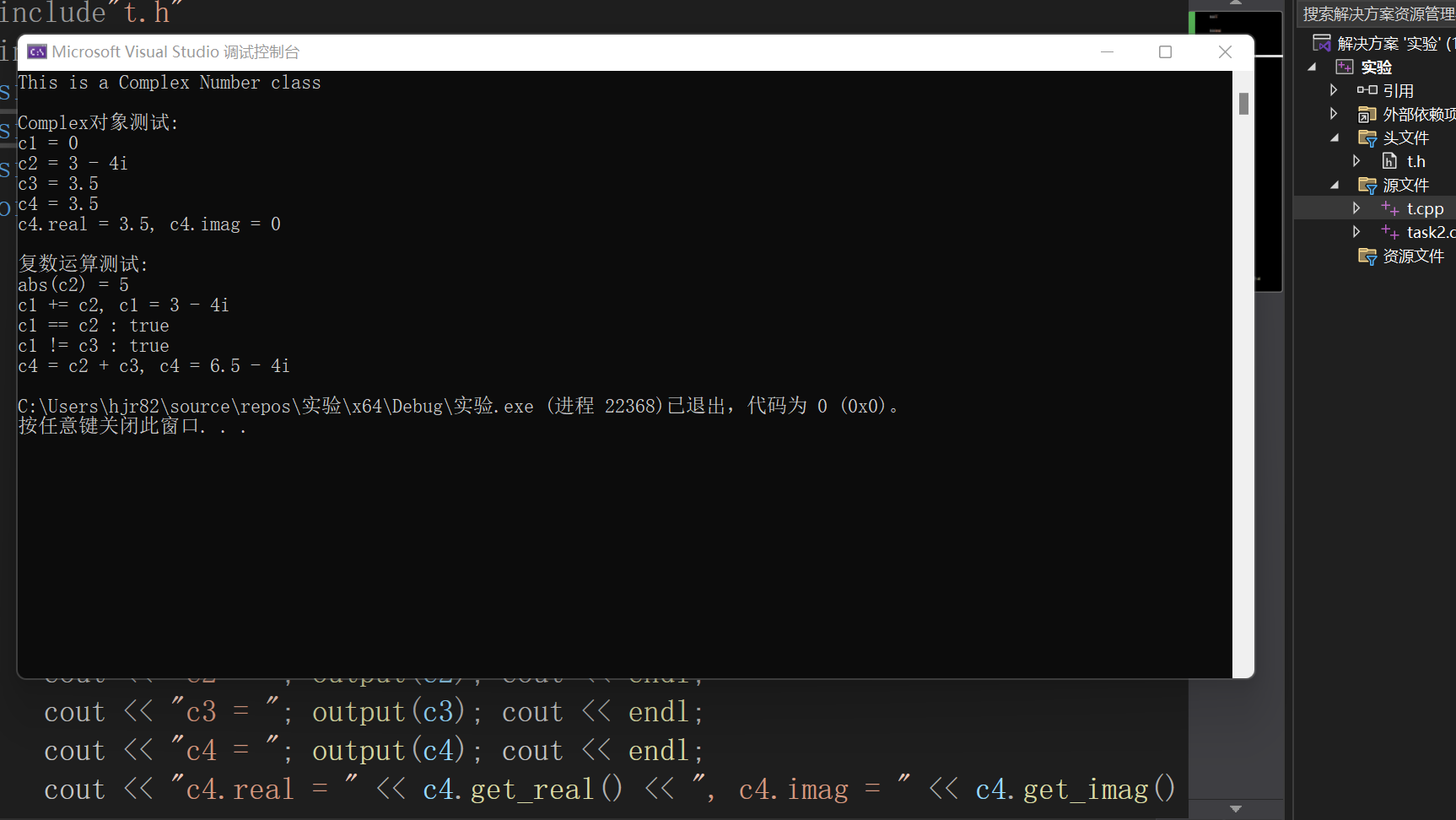The width and height of the screenshot is (1456, 820).
Task: Click editor code 'c4.get_real()'
Action: [522, 790]
